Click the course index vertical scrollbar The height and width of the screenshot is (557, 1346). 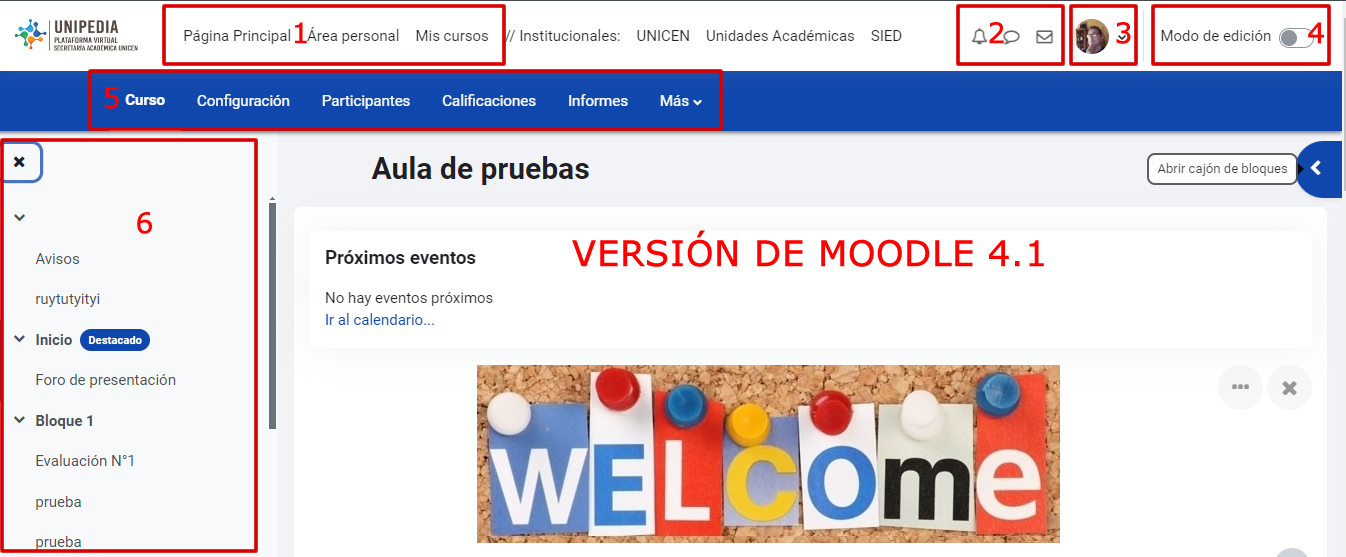(272, 310)
